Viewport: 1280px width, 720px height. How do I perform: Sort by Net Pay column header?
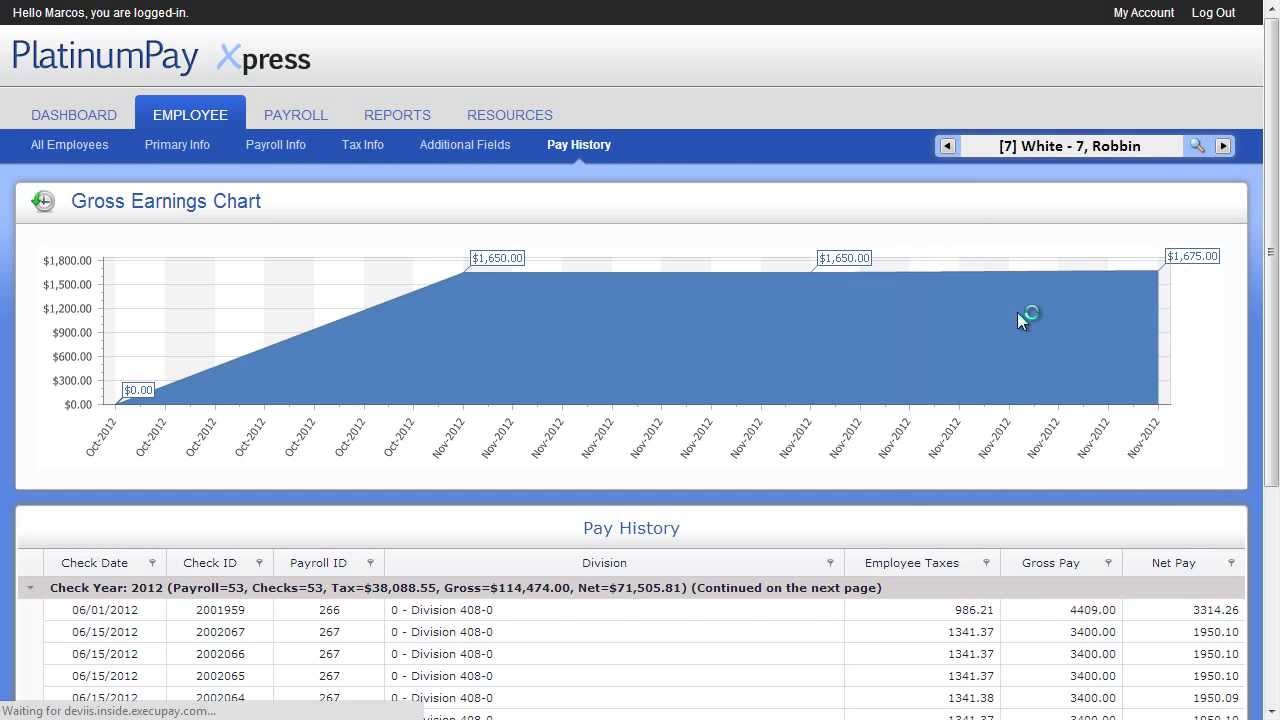1173,563
